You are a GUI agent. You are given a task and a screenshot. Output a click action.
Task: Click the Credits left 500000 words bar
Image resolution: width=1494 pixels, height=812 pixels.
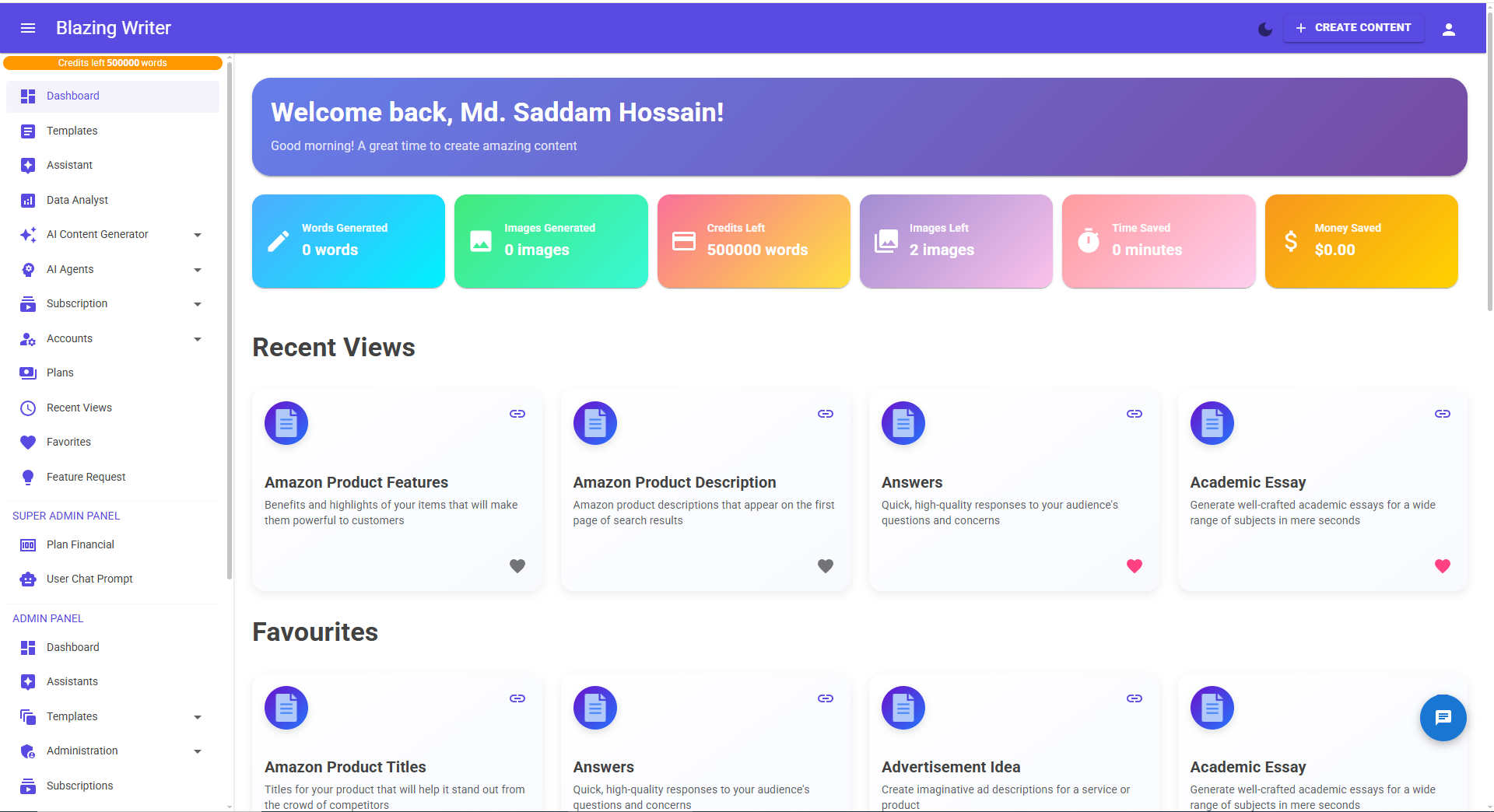pos(113,63)
